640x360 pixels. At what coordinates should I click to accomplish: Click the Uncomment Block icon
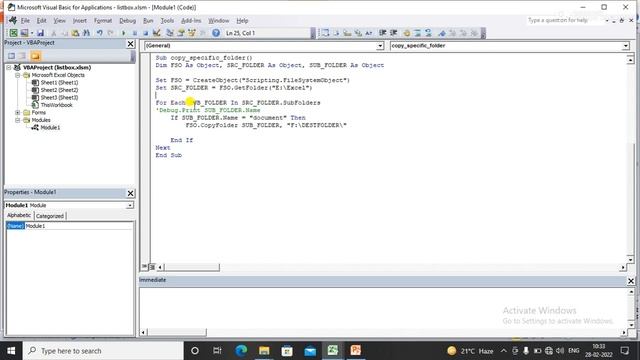429,33
